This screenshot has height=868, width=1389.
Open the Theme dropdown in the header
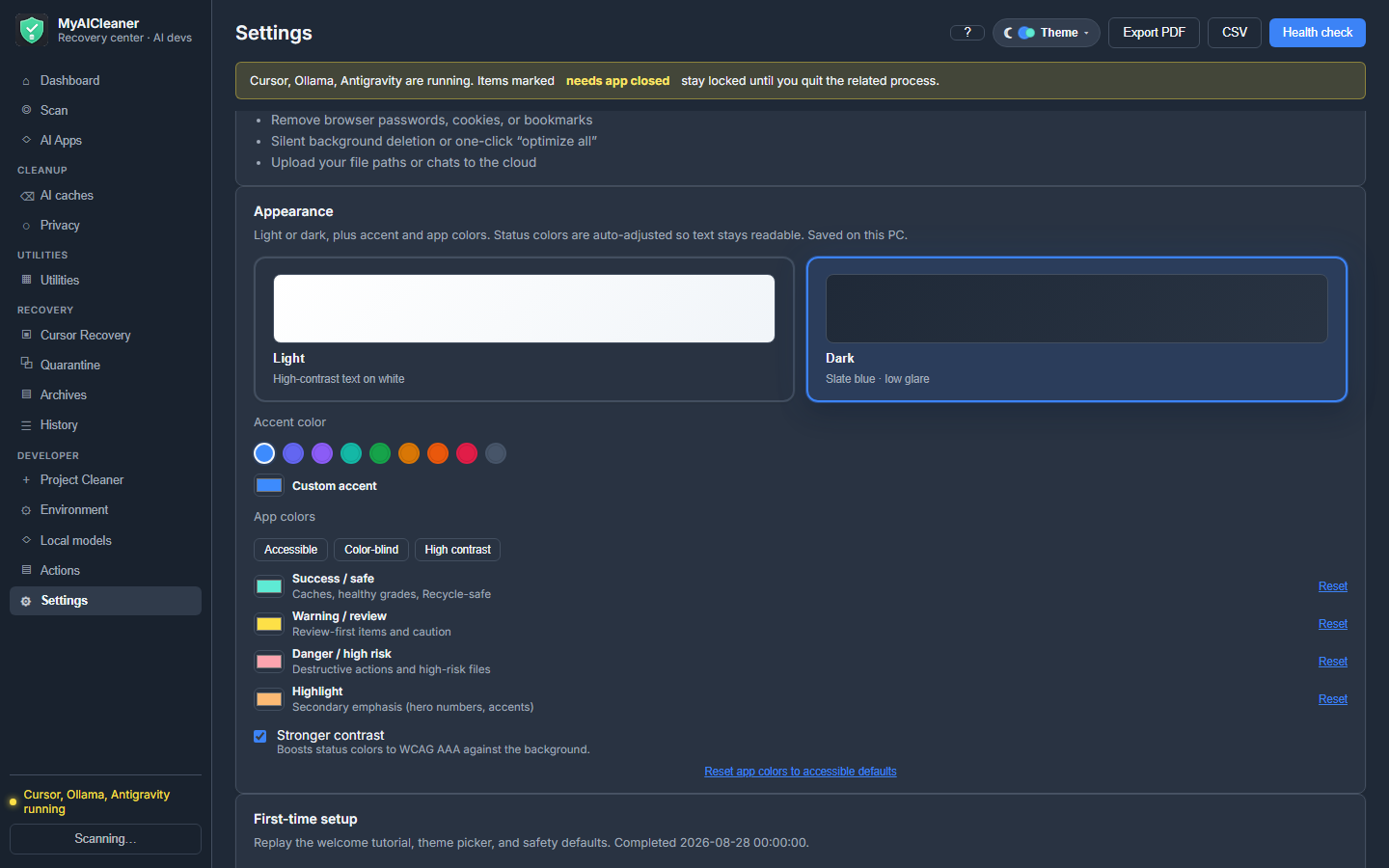coord(1047,33)
